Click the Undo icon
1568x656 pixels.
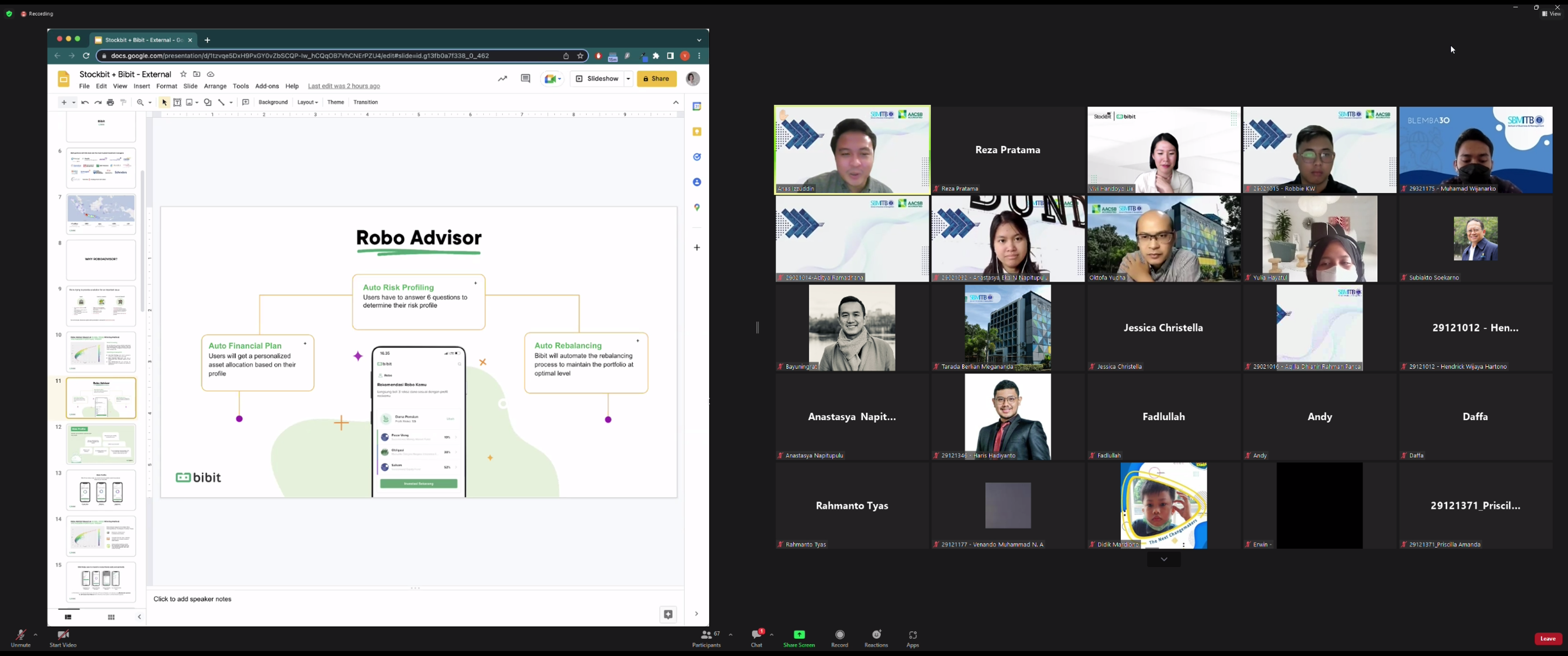coord(85,102)
